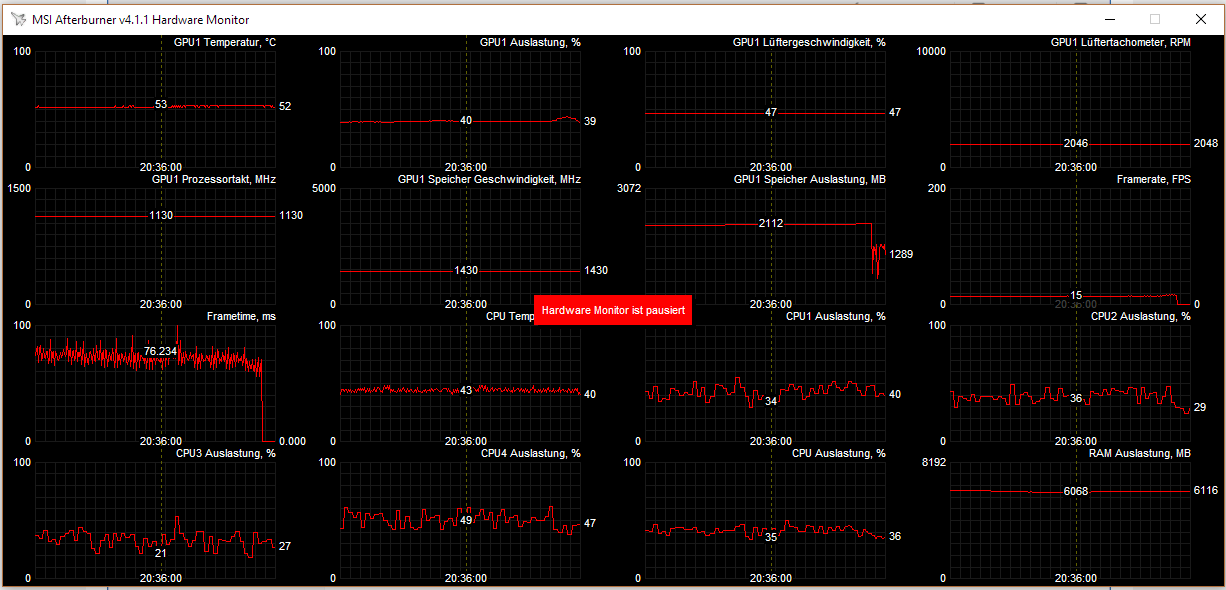Click the 'CPU3 Auslastung, %' graph title
The width and height of the screenshot is (1226, 590).
point(226,453)
